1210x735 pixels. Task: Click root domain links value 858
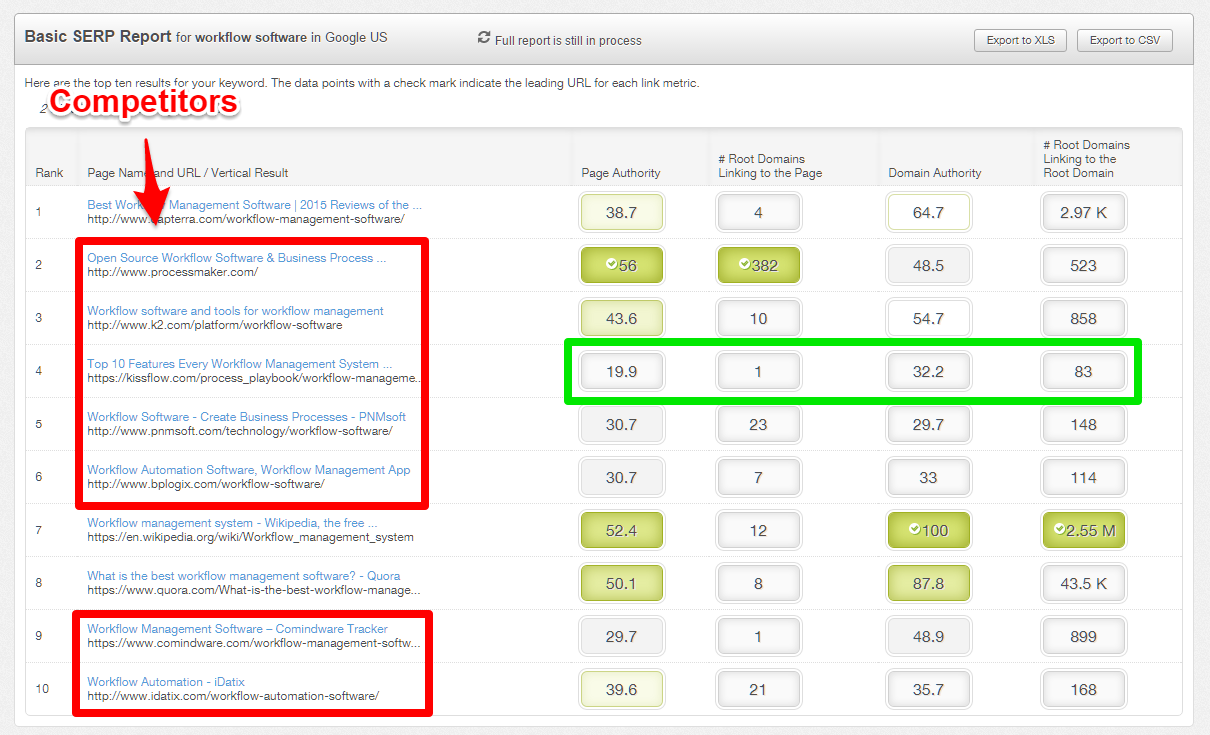tap(1083, 319)
